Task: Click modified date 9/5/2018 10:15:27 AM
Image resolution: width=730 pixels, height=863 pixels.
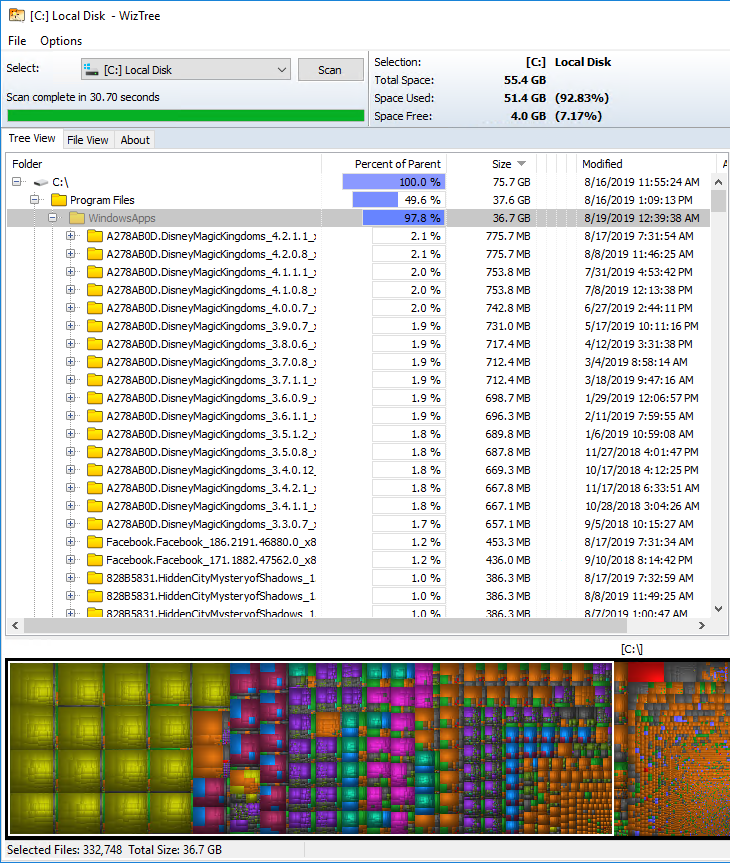Action: click(x=639, y=524)
